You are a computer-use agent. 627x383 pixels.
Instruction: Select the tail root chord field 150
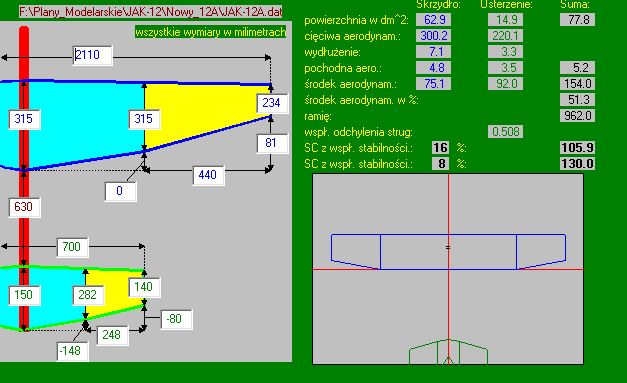pos(24,295)
